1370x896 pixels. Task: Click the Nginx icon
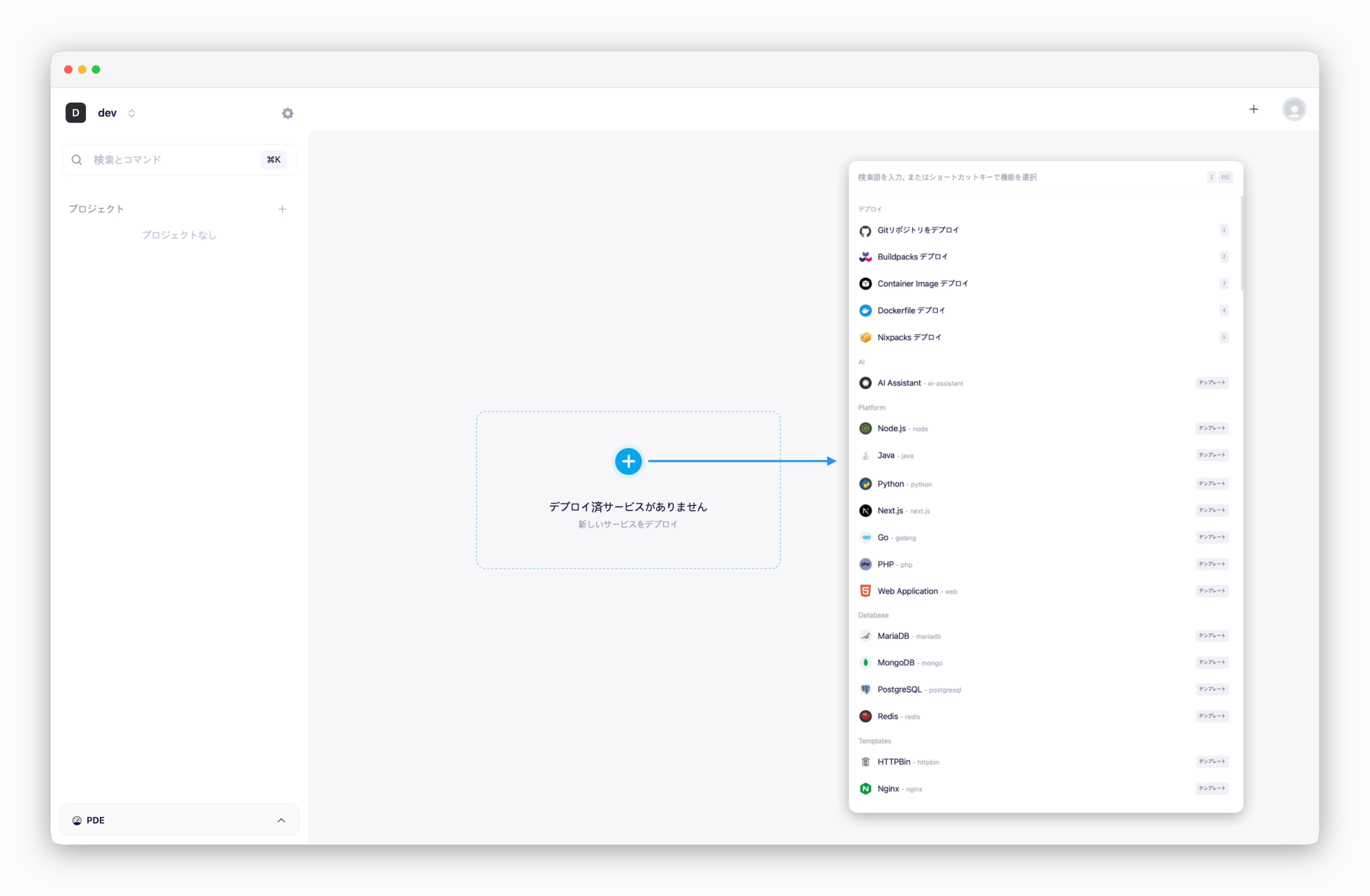(865, 789)
